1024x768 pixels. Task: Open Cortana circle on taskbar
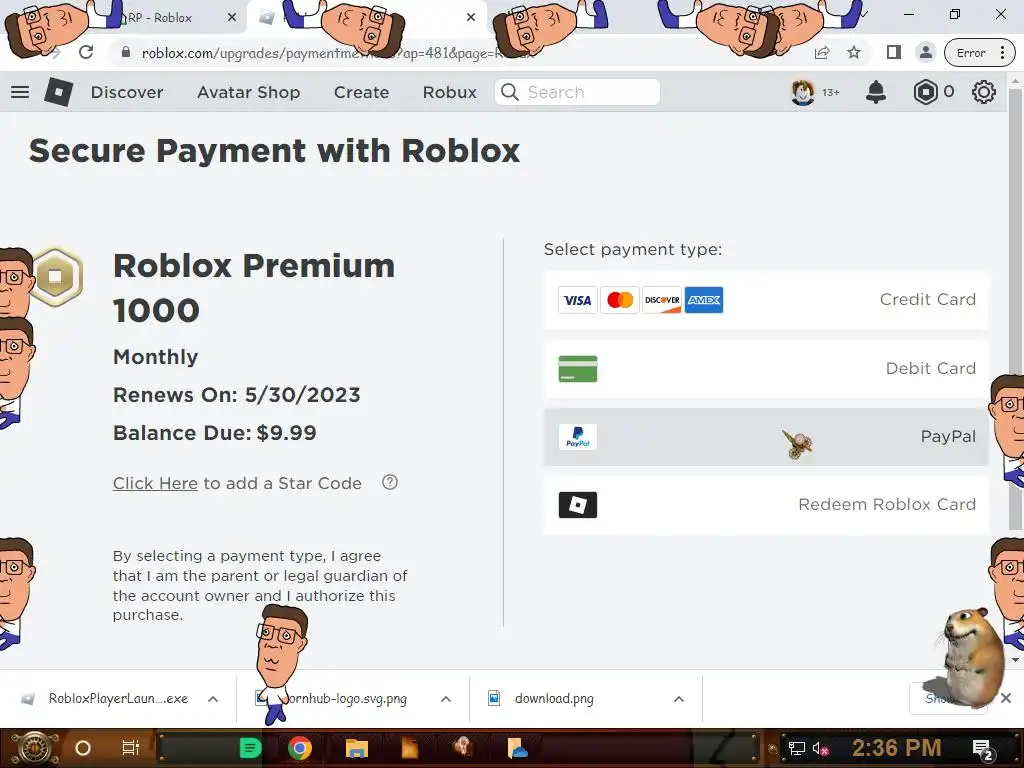(83, 748)
